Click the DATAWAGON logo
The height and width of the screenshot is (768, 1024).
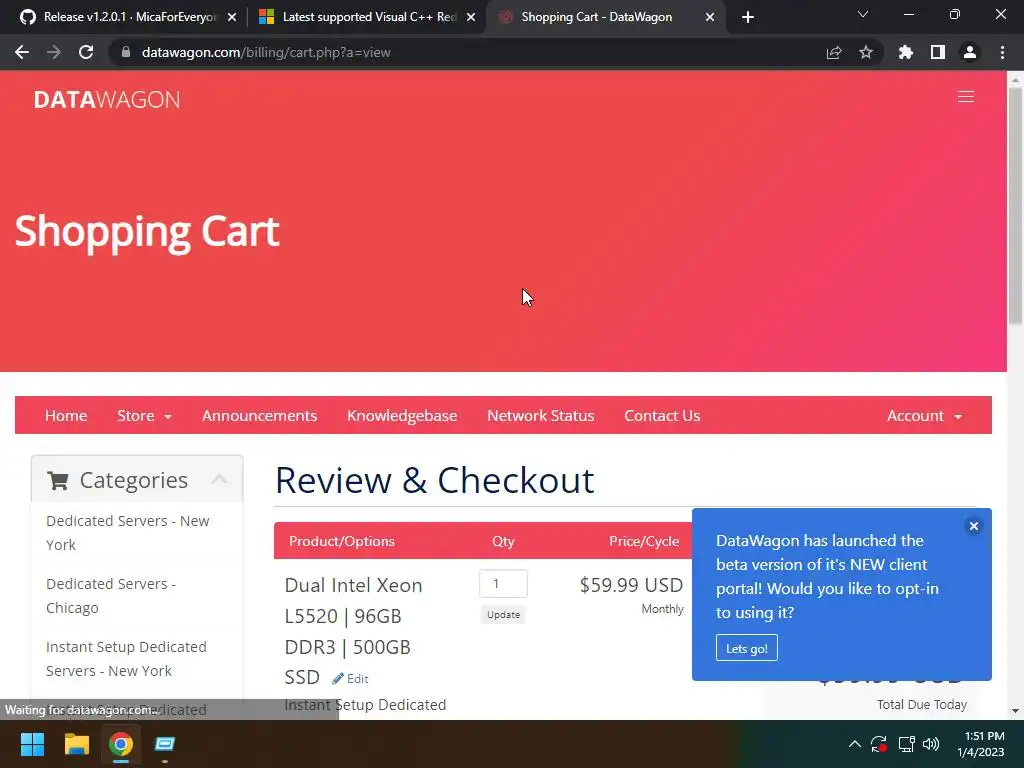[107, 99]
